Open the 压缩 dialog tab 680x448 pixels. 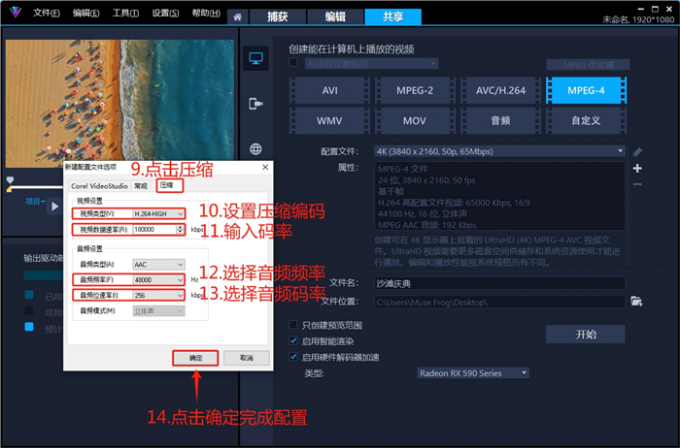(x=170, y=185)
